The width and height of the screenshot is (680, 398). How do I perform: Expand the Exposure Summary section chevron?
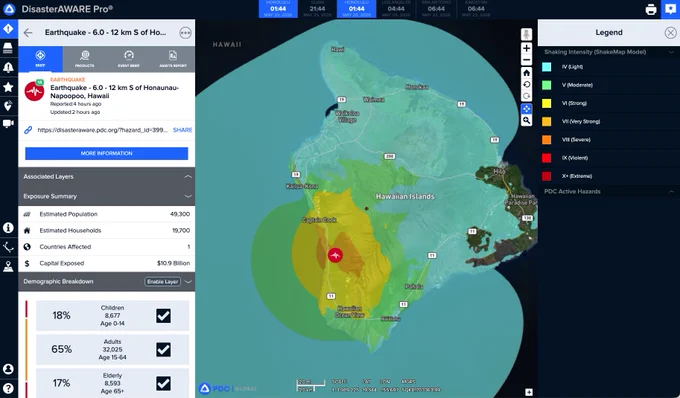(188, 196)
